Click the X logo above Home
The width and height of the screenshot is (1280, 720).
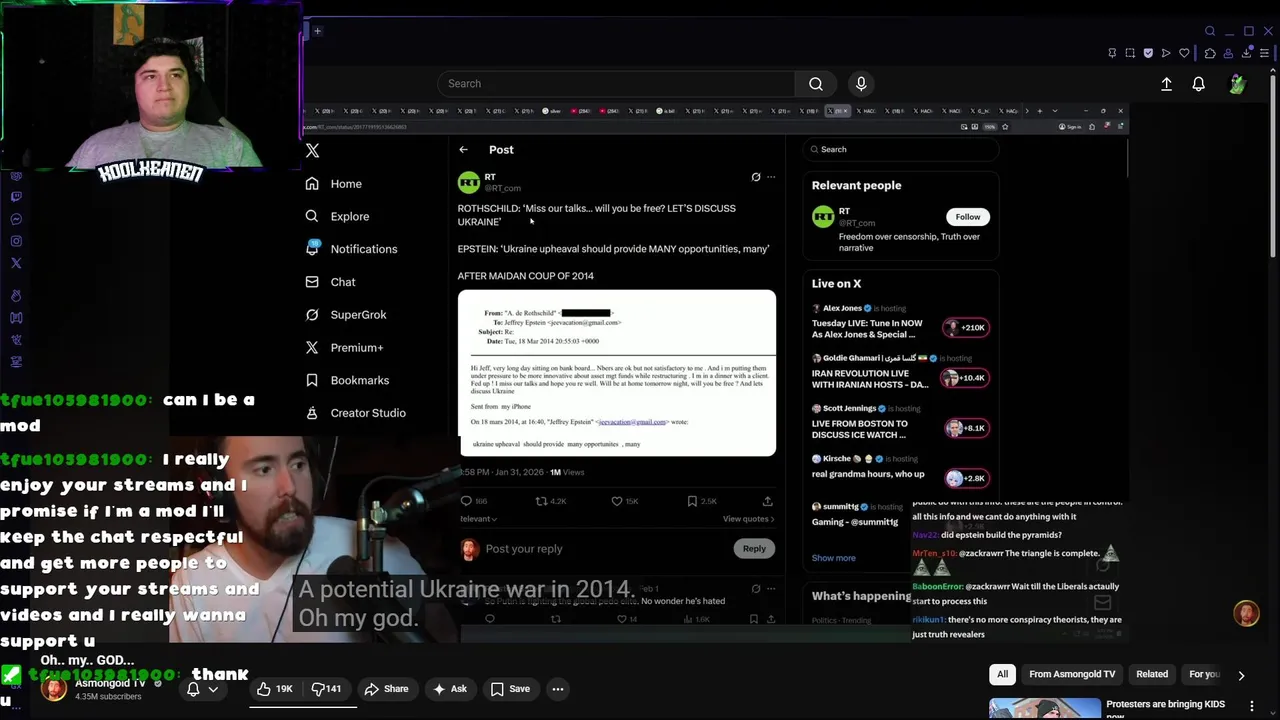(x=313, y=150)
